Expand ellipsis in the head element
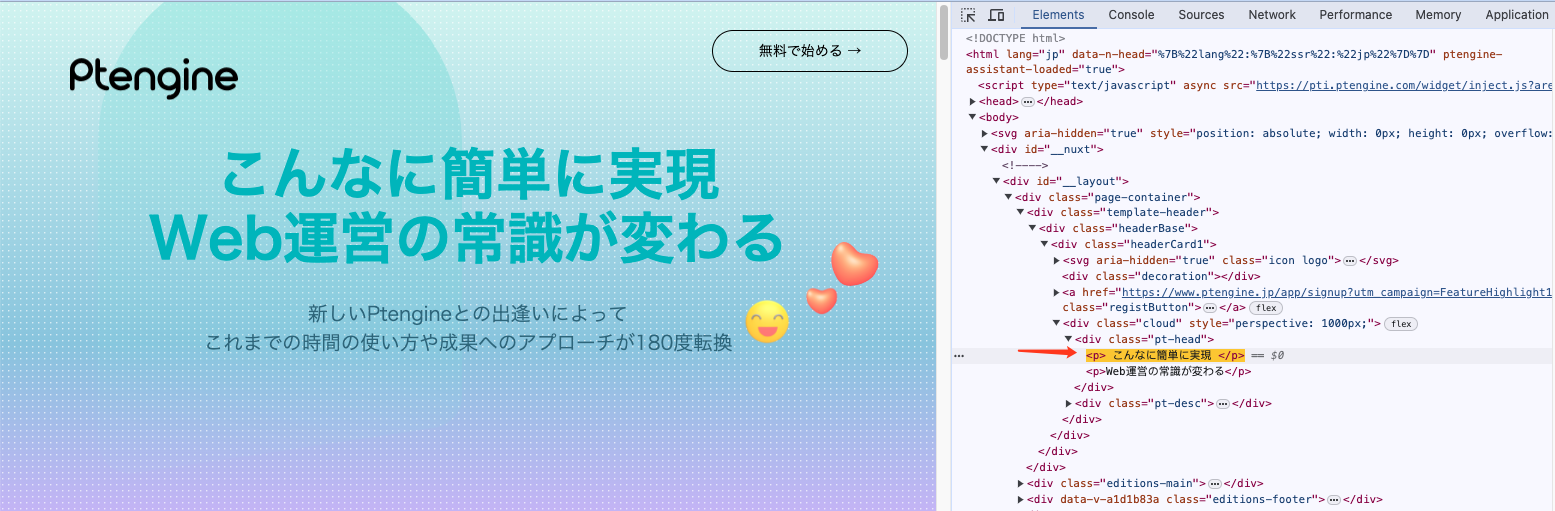Image resolution: width=1555 pixels, height=511 pixels. pos(1027,102)
